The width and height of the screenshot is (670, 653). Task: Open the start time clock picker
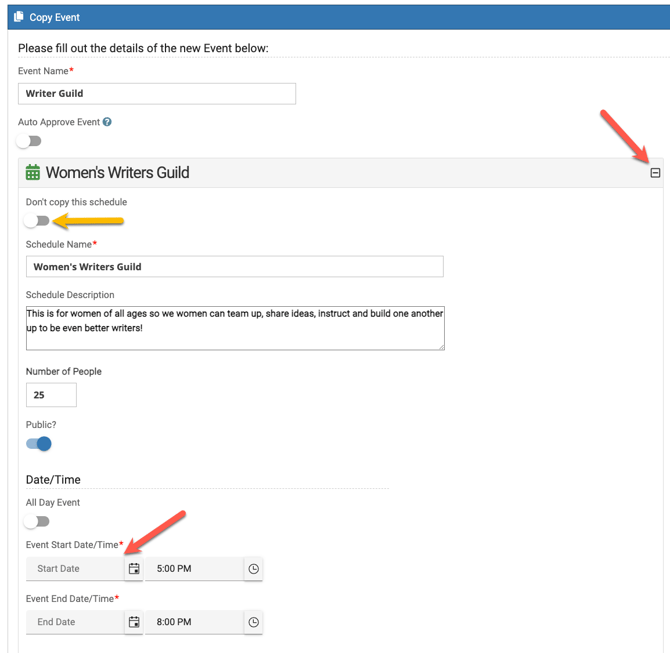[x=254, y=569]
